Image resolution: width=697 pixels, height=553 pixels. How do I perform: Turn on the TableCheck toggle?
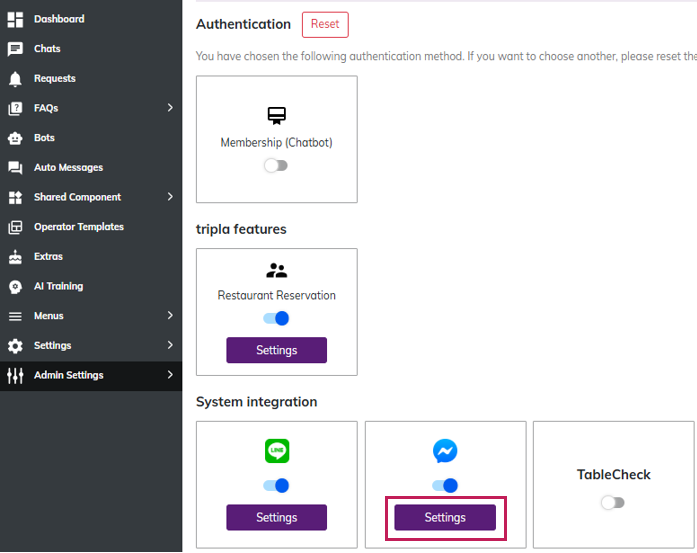click(x=612, y=503)
